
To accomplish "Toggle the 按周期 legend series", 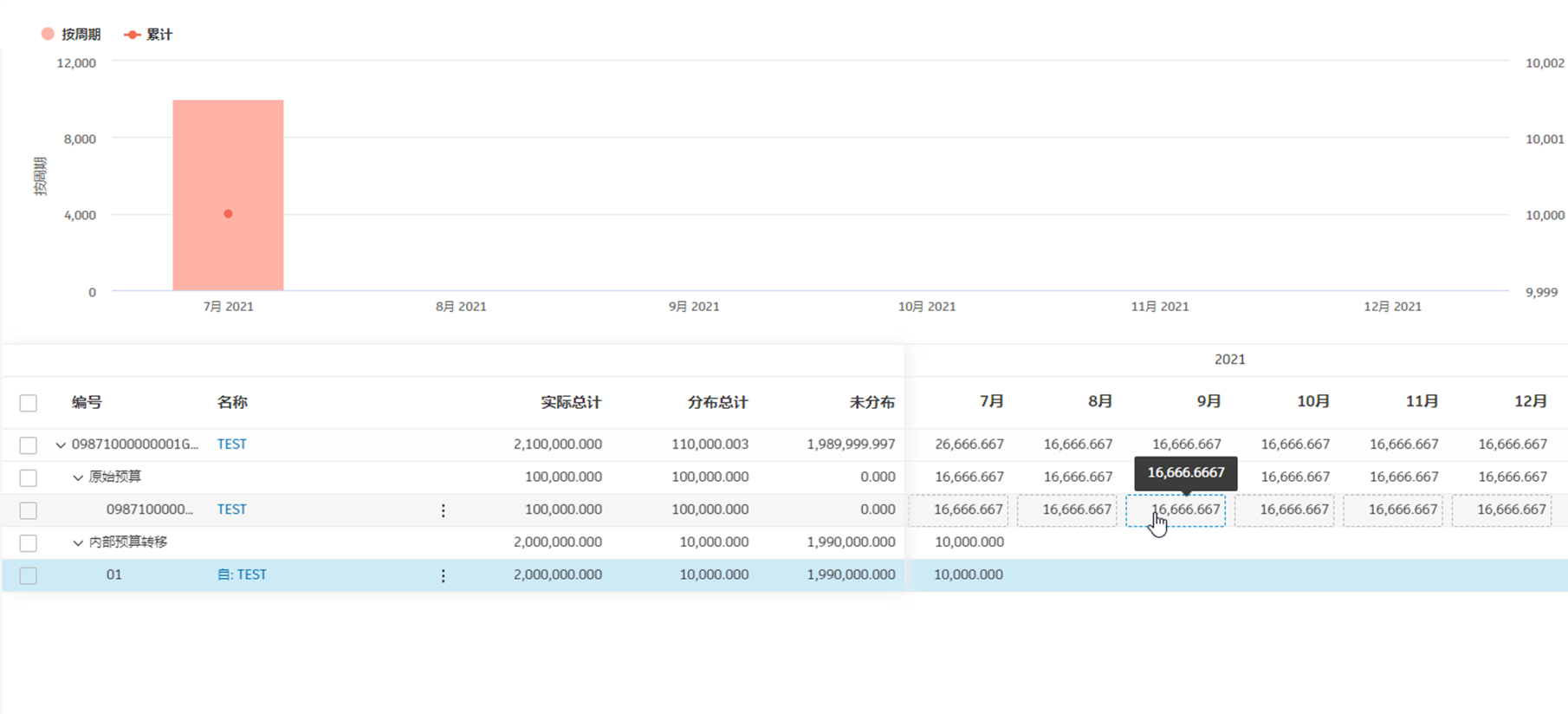I will [71, 35].
